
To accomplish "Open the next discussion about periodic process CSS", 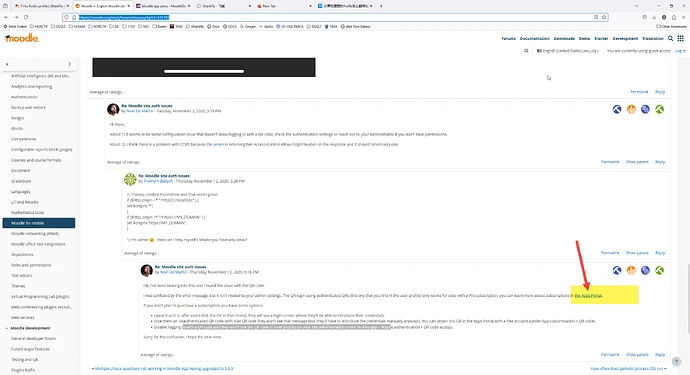I will tap(628, 369).
